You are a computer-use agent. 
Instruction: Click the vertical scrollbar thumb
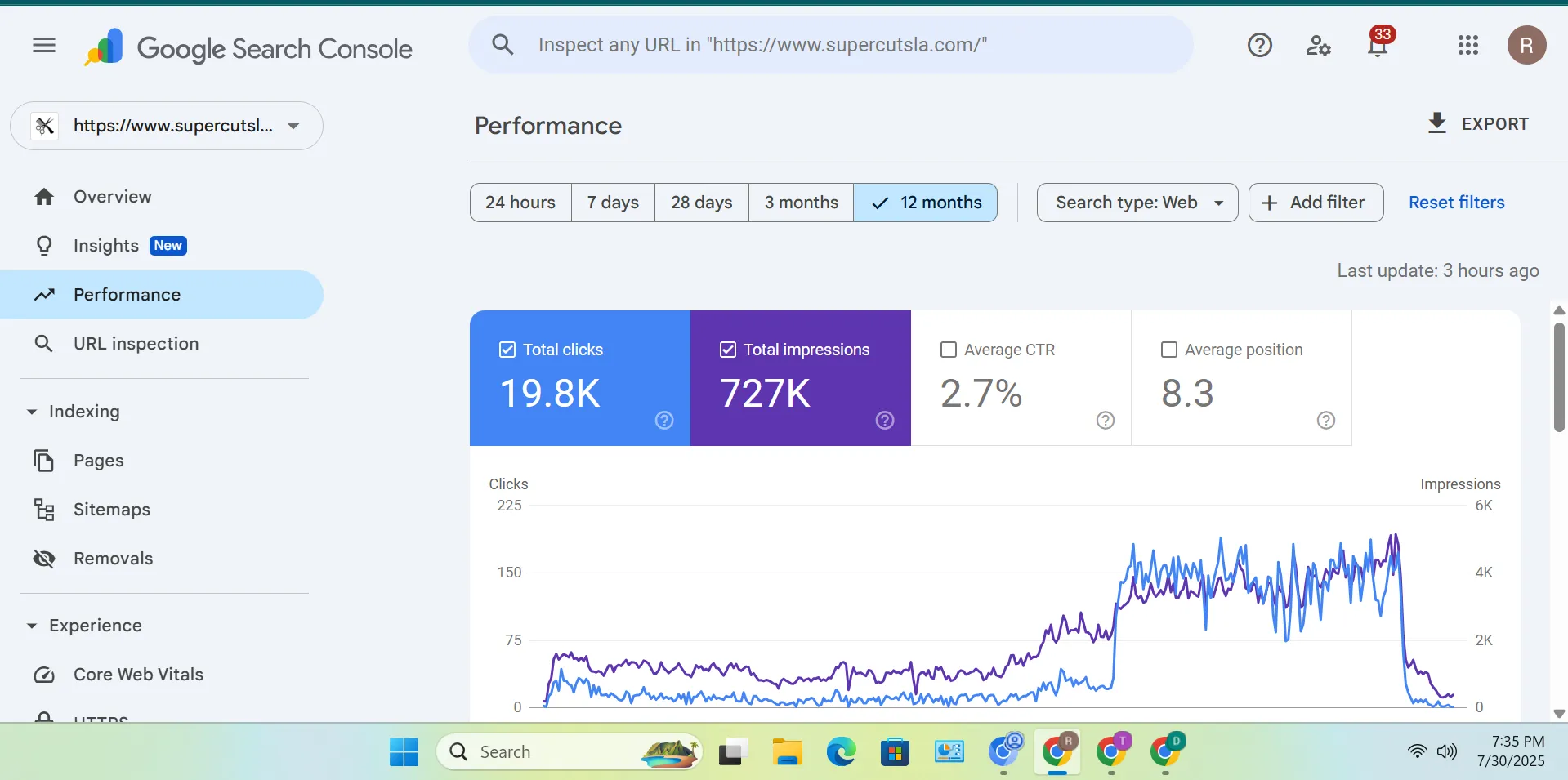pos(1559,377)
